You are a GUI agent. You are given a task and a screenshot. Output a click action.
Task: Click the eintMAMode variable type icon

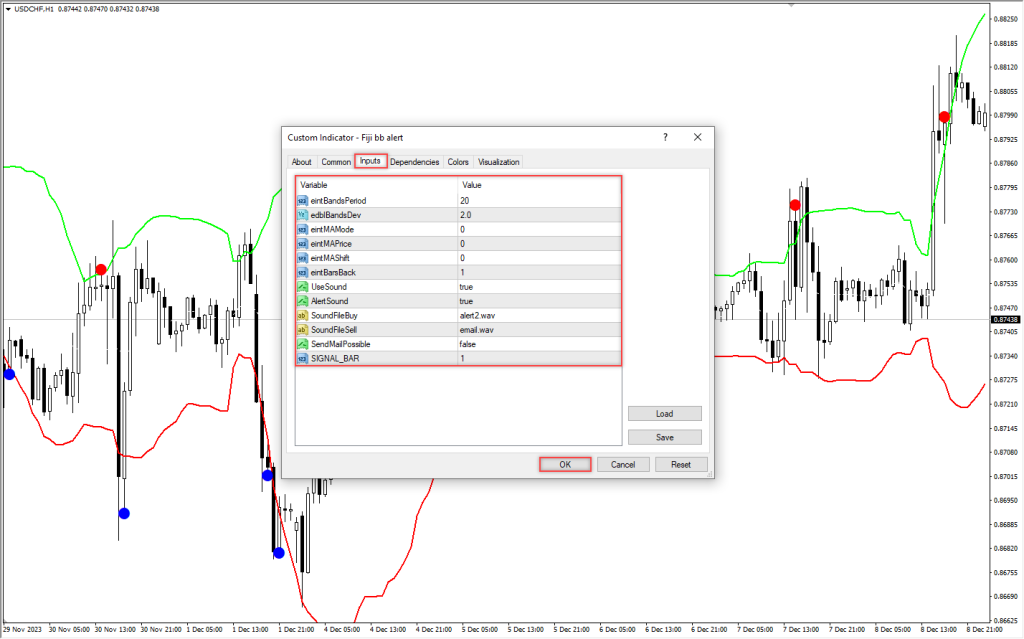(302, 229)
